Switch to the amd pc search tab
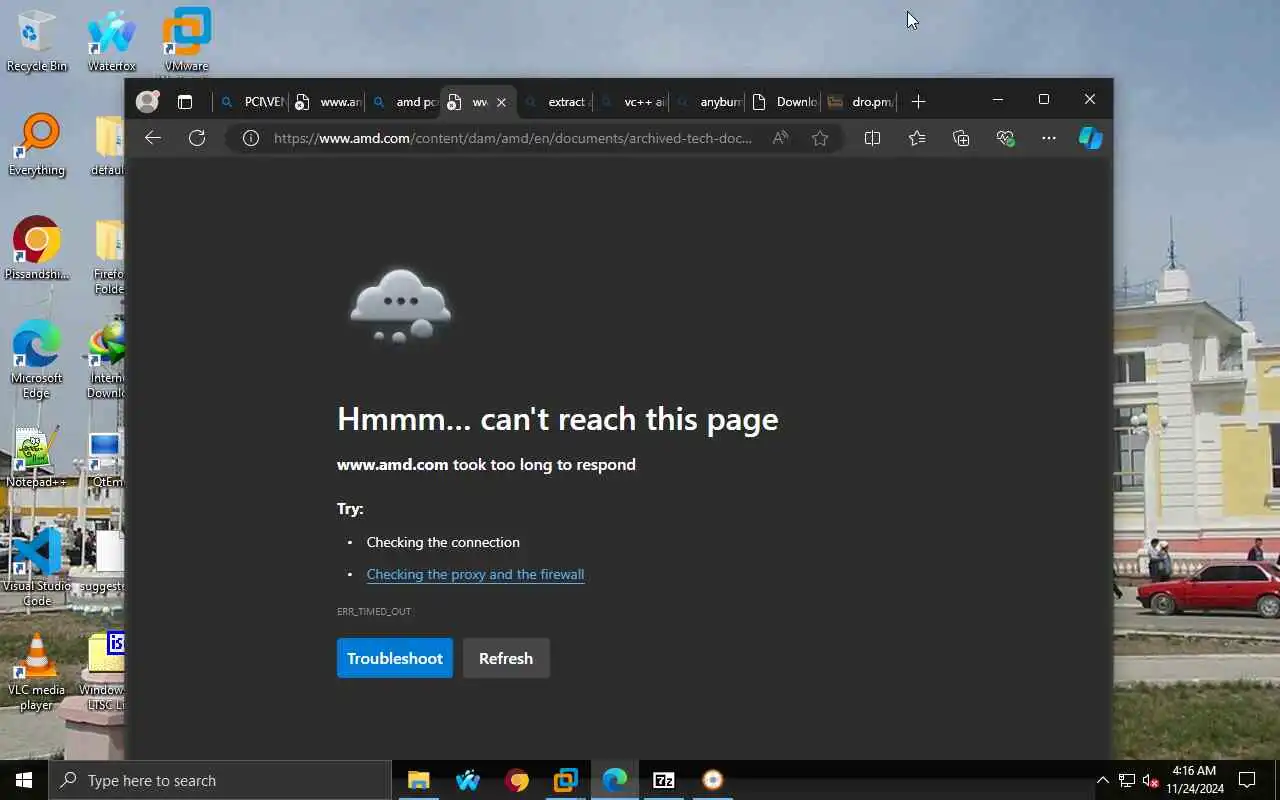1280x800 pixels. tap(404, 102)
